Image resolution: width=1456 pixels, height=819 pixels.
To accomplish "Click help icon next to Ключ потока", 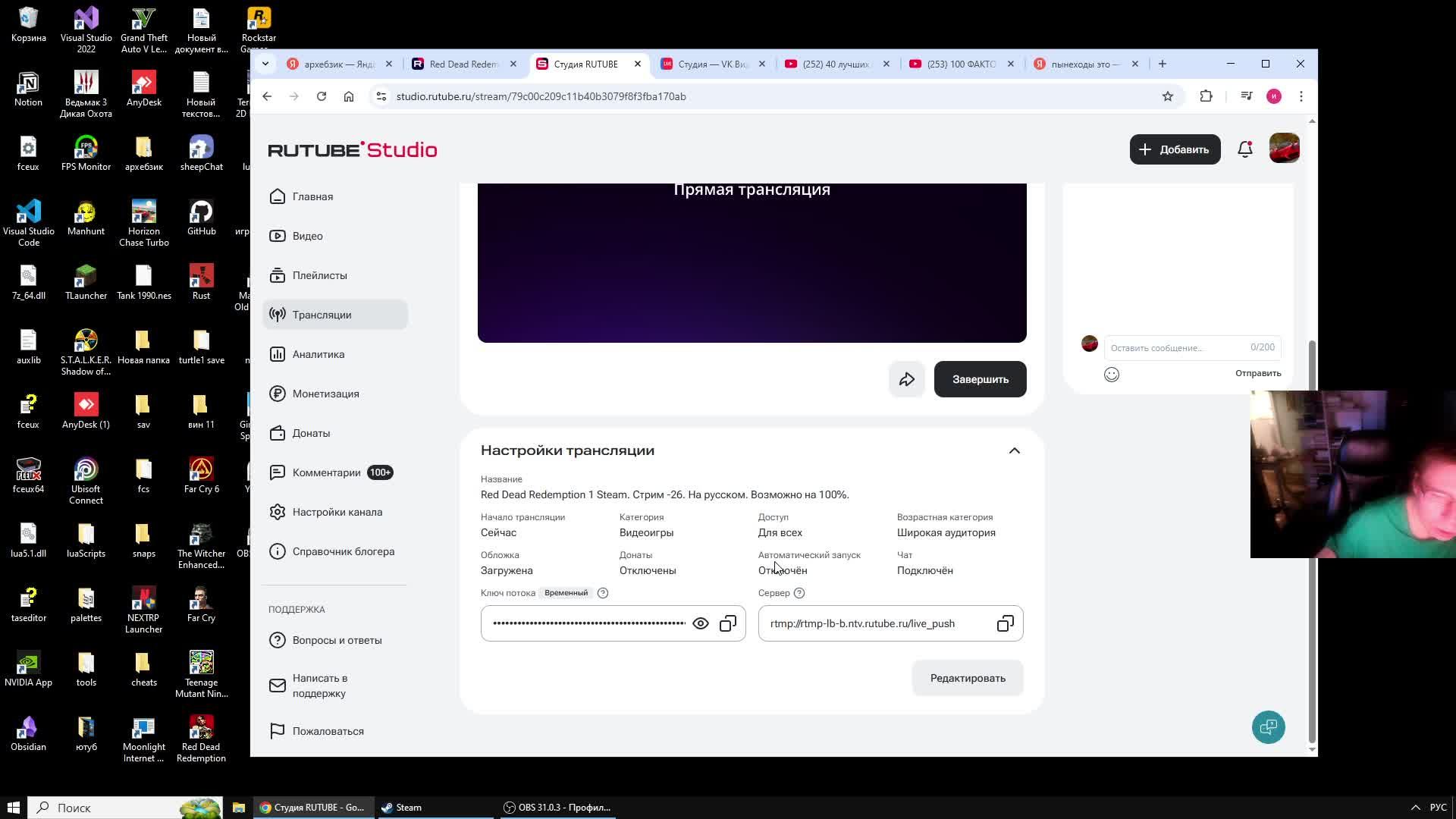I will point(603,593).
